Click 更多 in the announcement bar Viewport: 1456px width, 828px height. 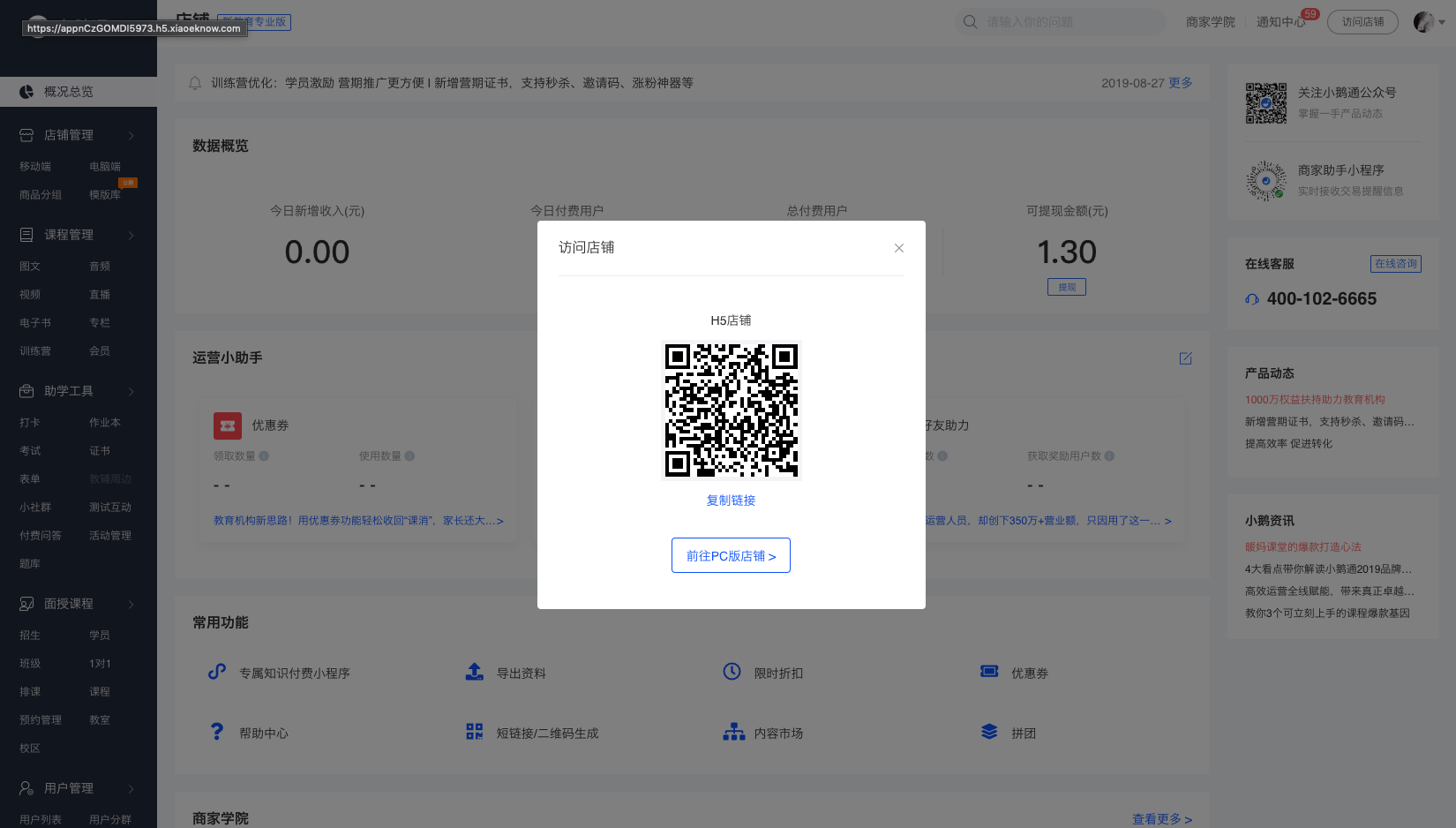coord(1181,83)
